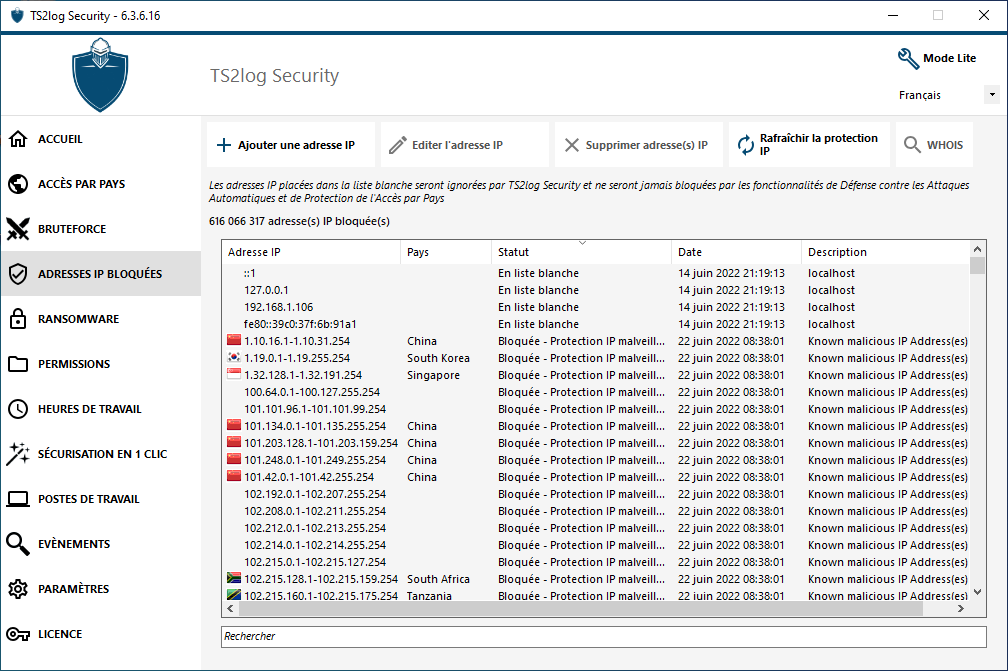The height and width of the screenshot is (671, 1008).
Task: Open the BRUTEFORCE section
Action: pos(101,229)
